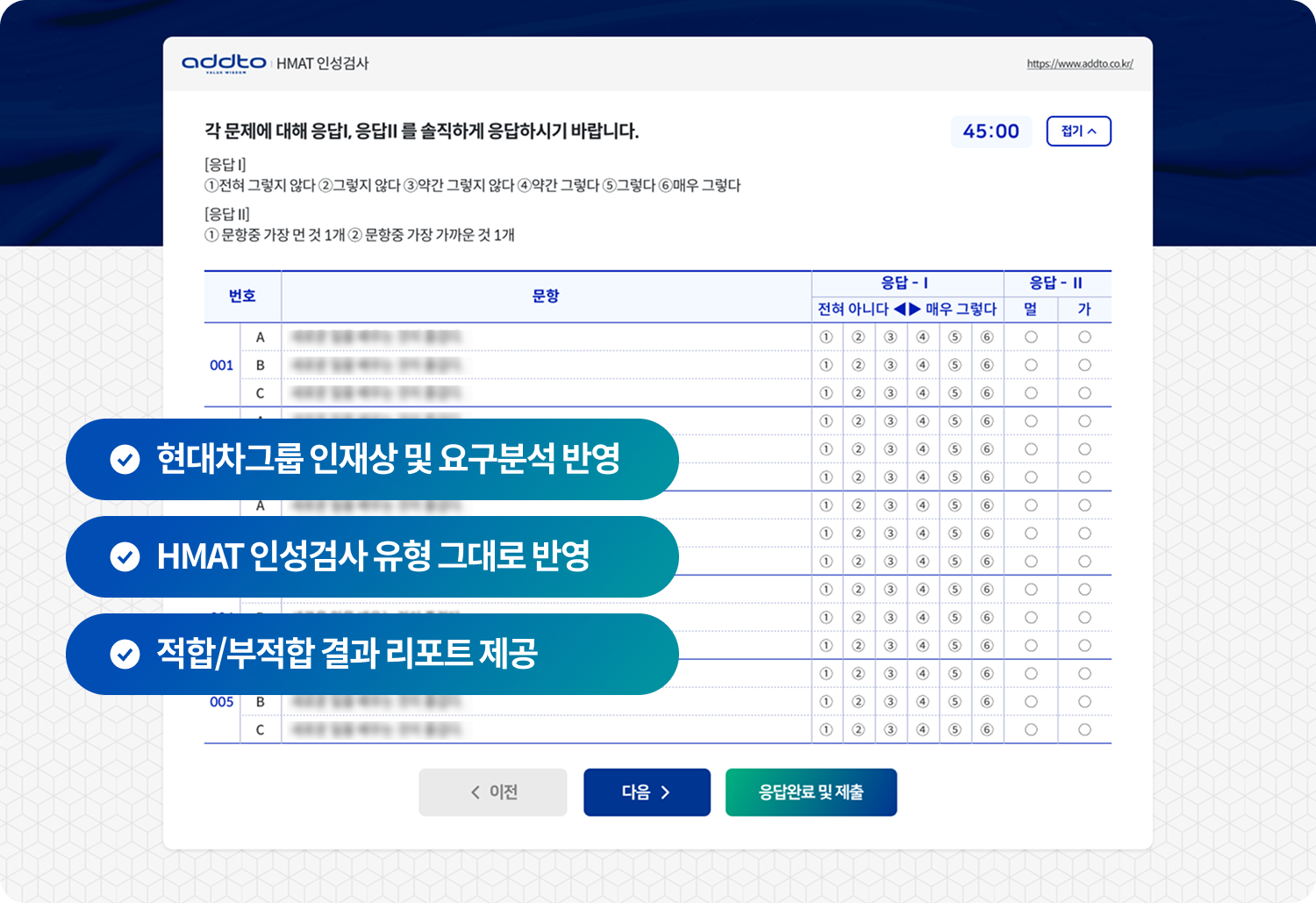Click the [응답 I] instruction label
Viewport: 1316px width, 903px height.
pyautogui.click(x=225, y=164)
